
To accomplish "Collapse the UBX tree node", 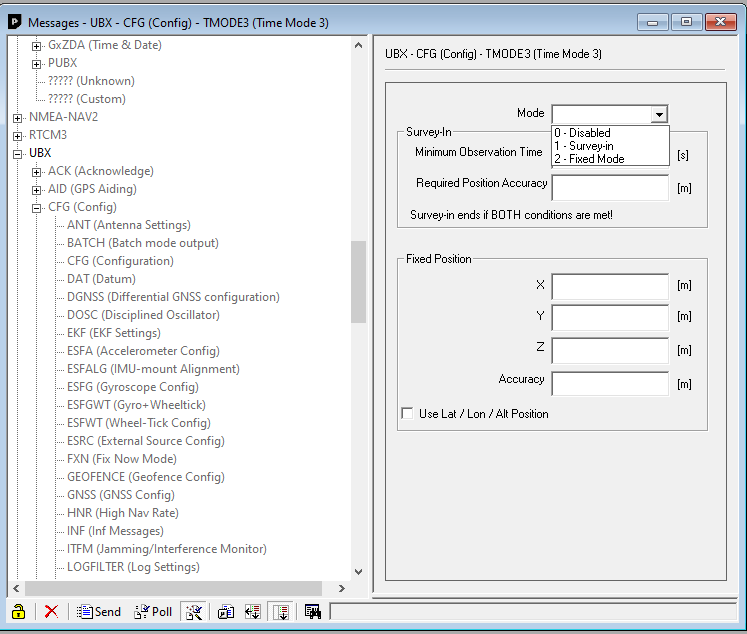I will (x=18, y=153).
